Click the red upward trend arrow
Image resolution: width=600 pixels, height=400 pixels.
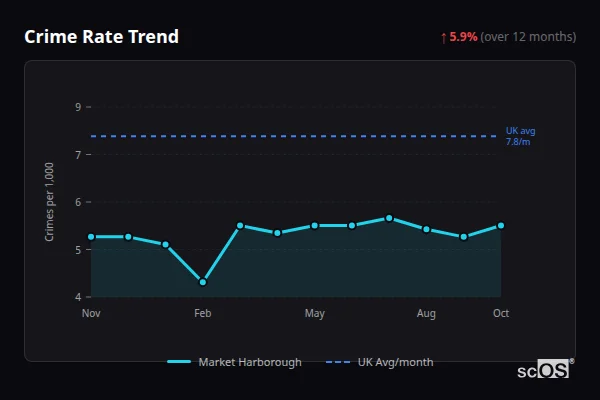point(443,38)
